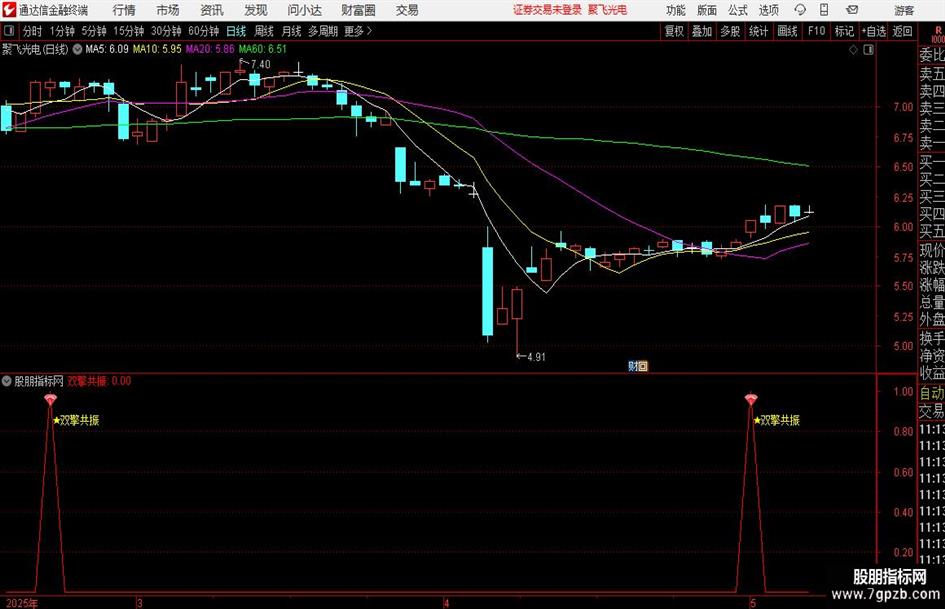Click the 证券交易未登录 login status link
The height and width of the screenshot is (609, 945).
coord(547,10)
